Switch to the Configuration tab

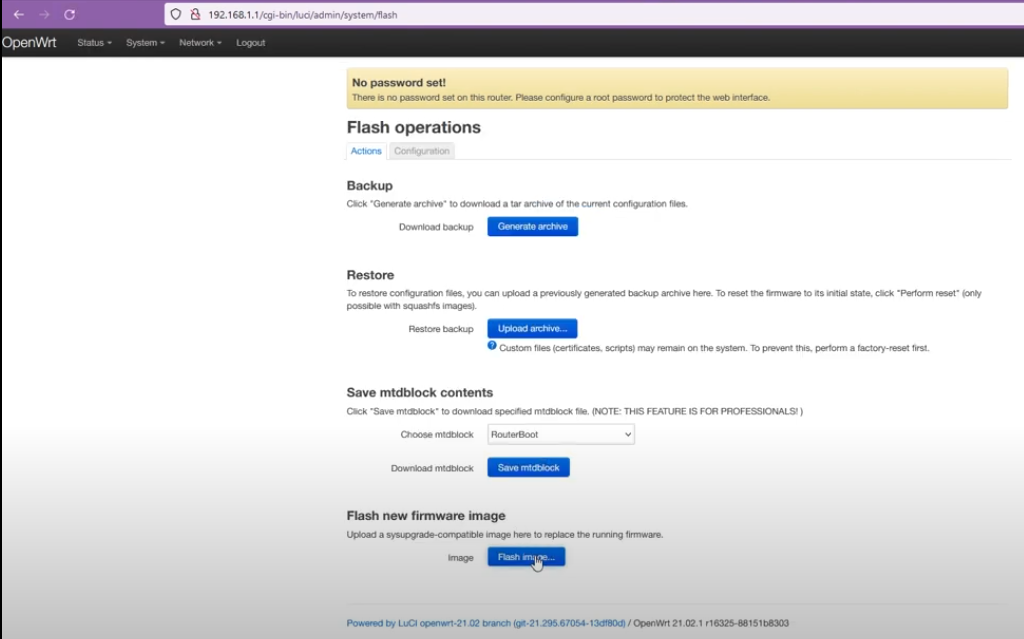[421, 151]
